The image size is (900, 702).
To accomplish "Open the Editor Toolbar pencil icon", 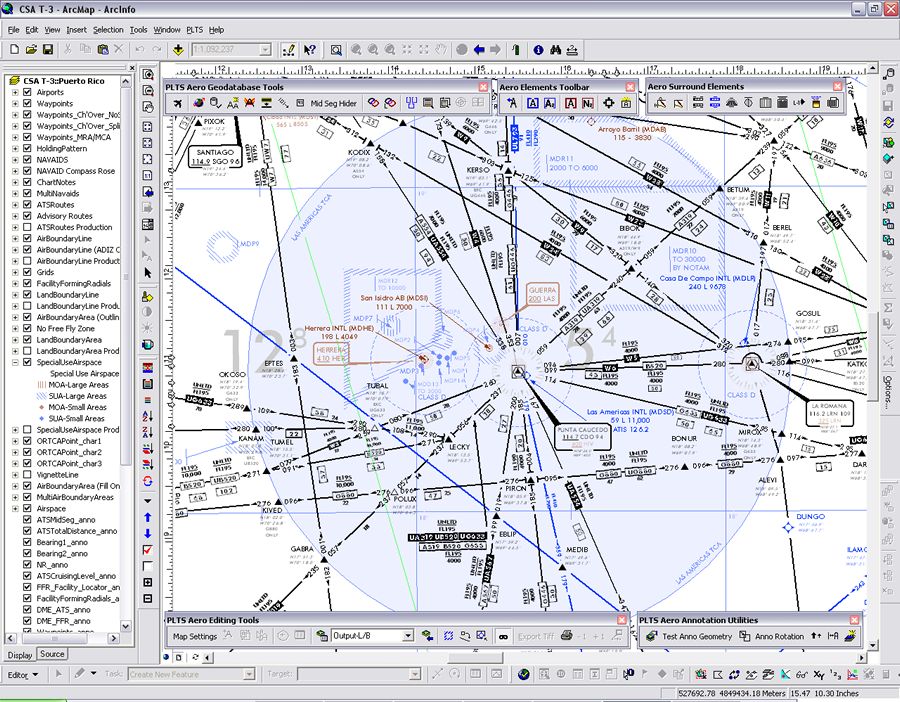I will (289, 49).
